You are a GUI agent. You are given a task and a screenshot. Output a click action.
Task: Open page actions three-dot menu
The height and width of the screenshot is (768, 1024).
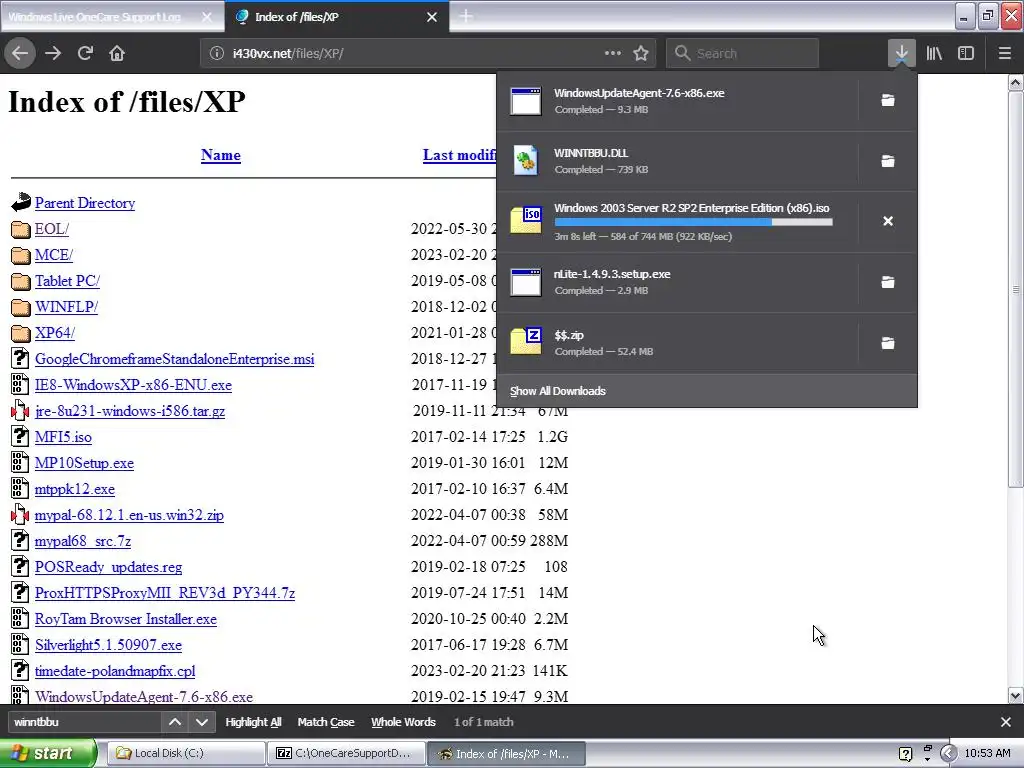[x=613, y=53]
